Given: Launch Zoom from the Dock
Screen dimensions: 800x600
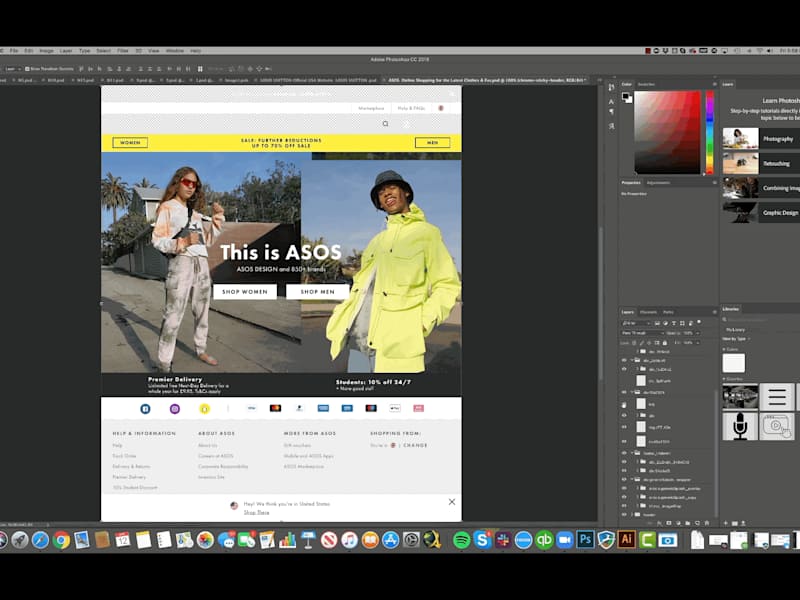Looking at the screenshot, I should click(x=565, y=540).
